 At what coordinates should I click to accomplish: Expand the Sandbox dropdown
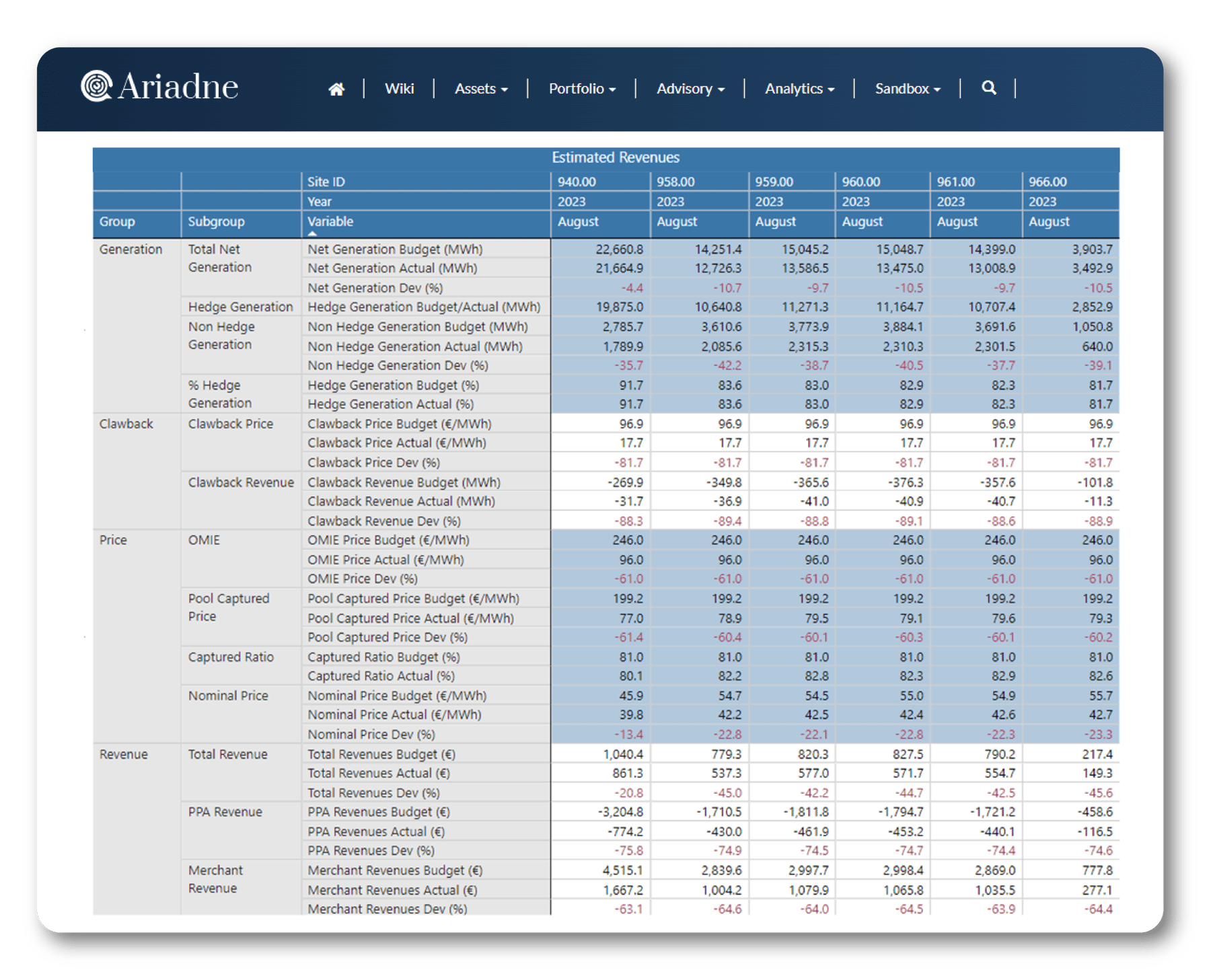(906, 88)
